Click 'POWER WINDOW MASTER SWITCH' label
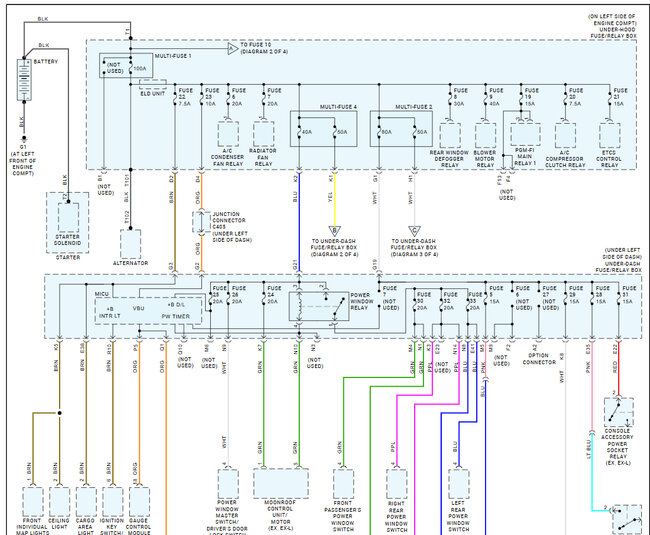 227,512
